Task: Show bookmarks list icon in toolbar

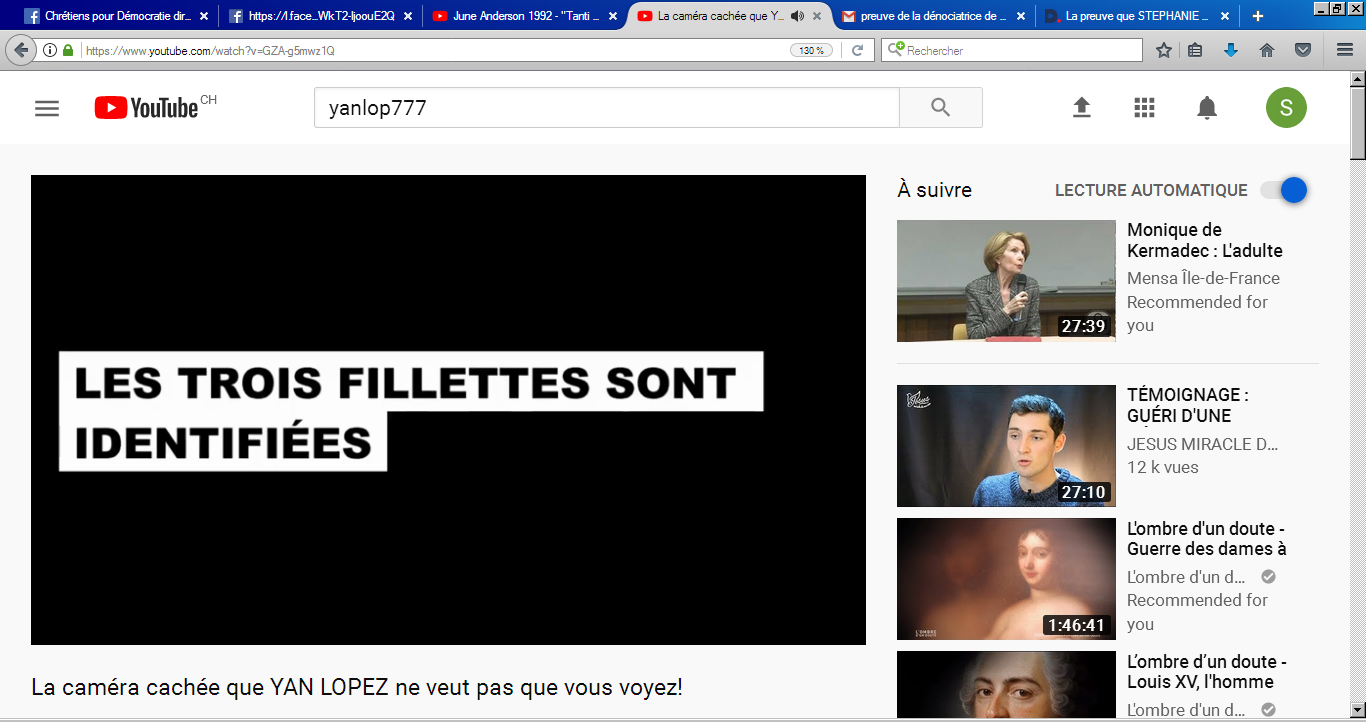Action: tap(1195, 50)
